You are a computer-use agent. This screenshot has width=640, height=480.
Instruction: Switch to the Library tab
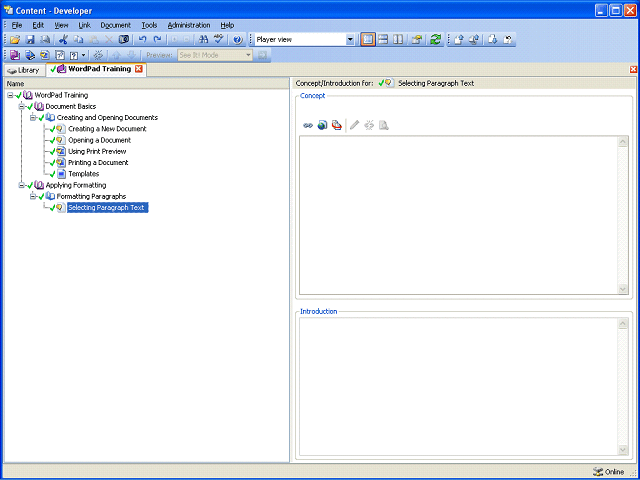pos(24,70)
